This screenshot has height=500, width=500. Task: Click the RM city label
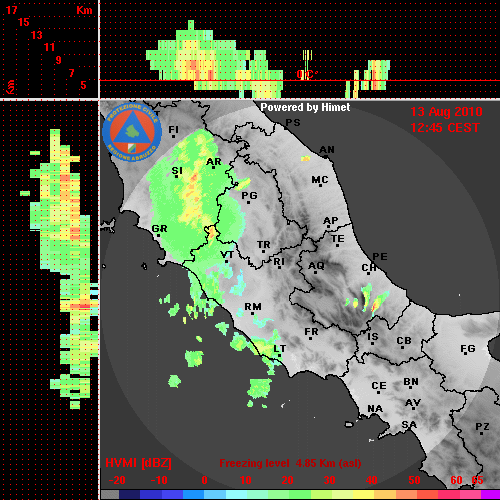coord(253,307)
